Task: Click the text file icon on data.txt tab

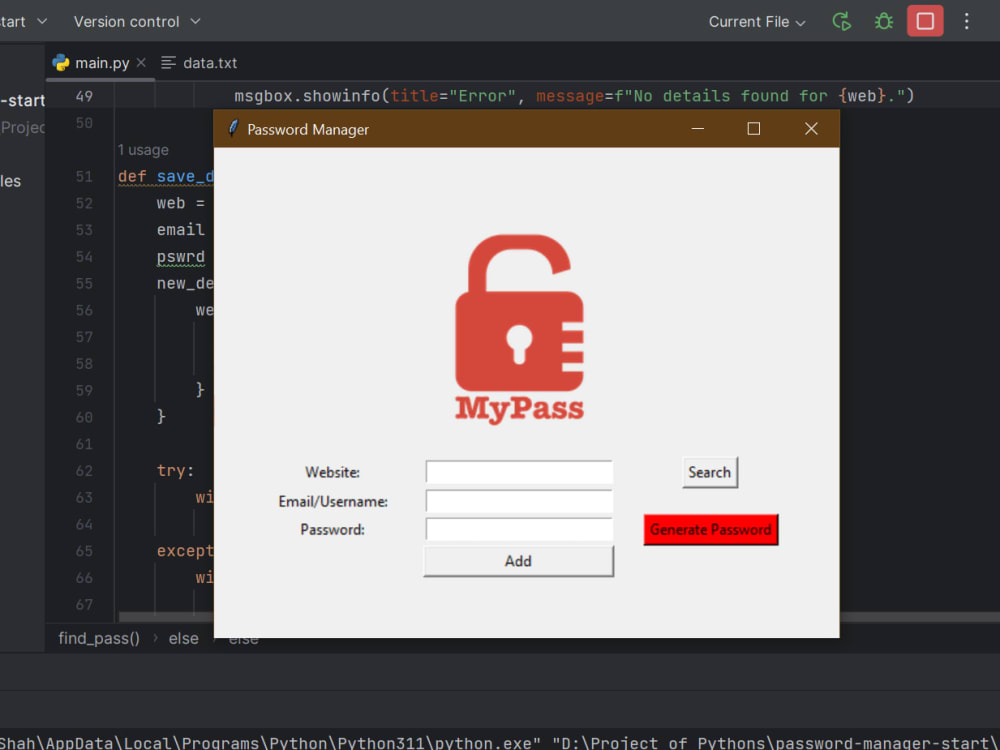Action: tap(168, 62)
